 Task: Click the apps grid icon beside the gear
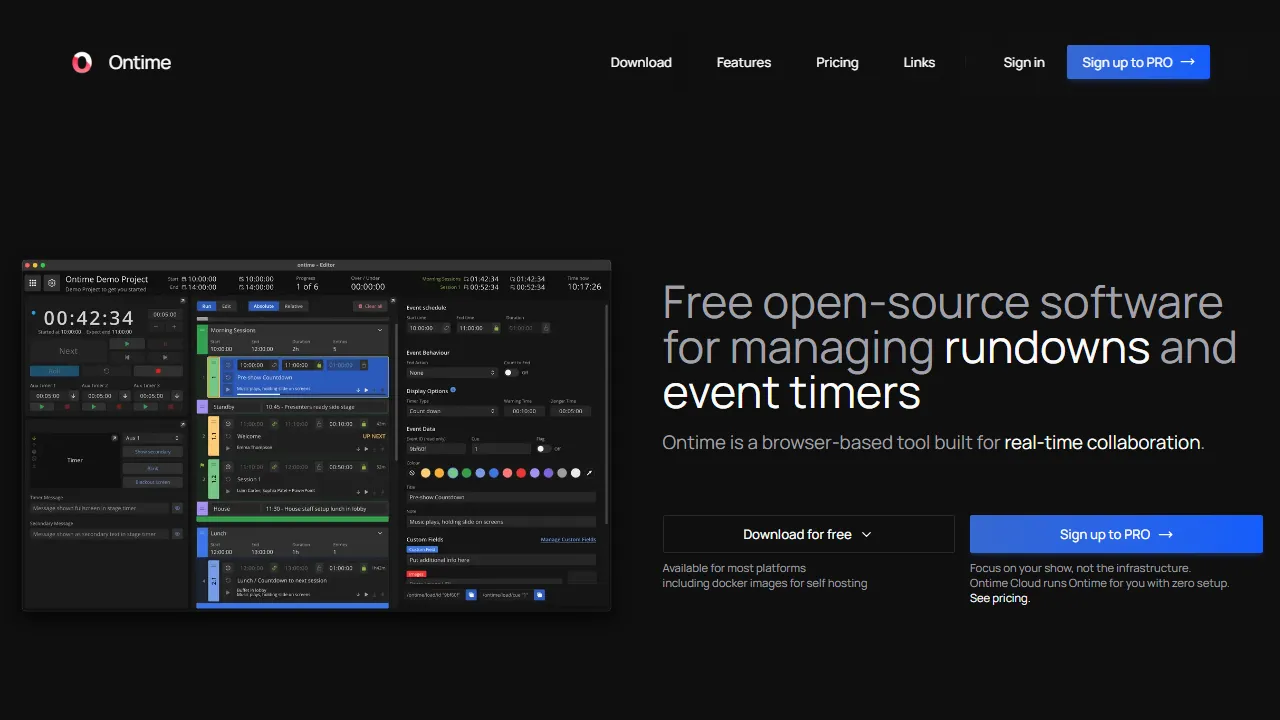click(33, 282)
